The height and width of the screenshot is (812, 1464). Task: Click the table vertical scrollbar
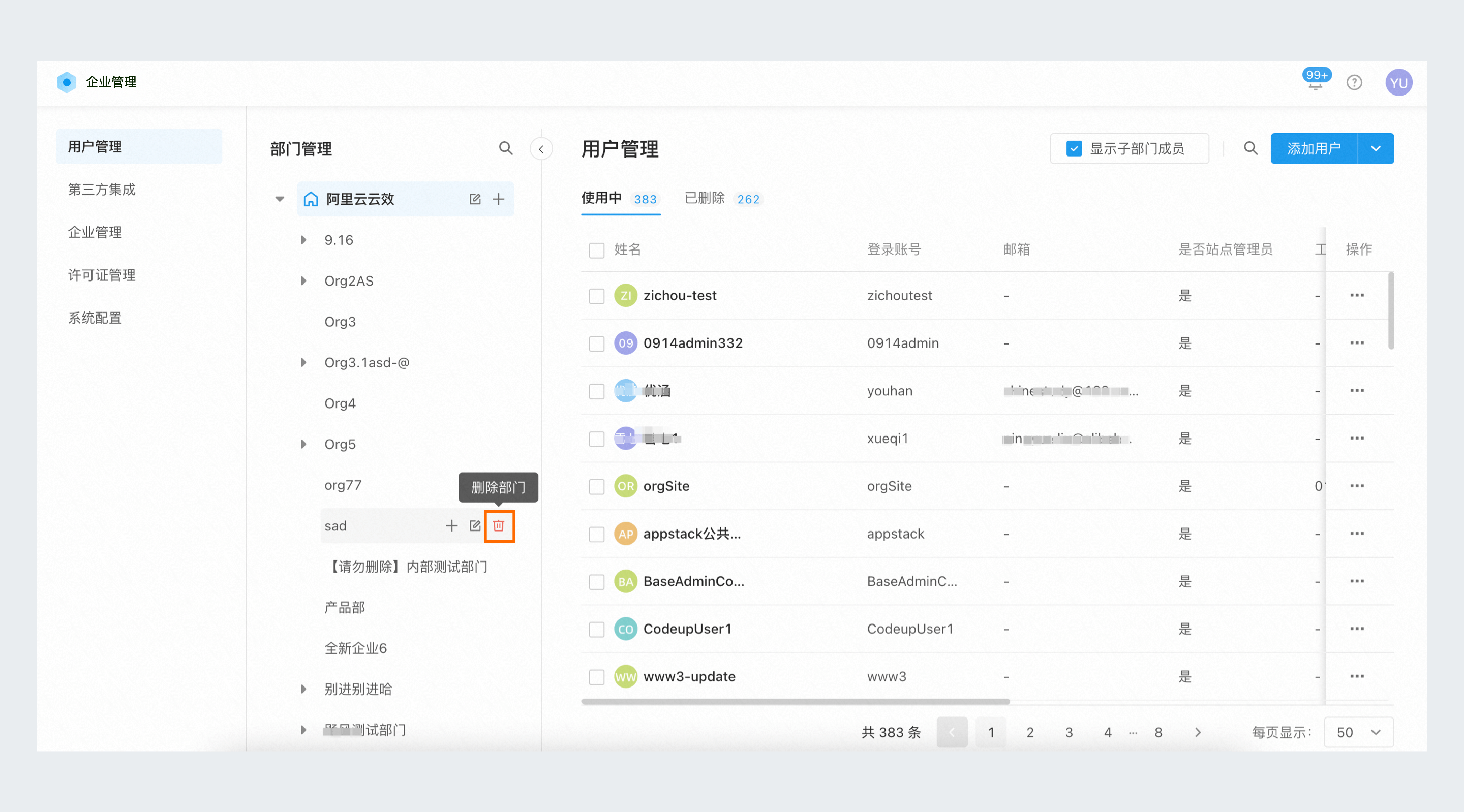(1391, 310)
